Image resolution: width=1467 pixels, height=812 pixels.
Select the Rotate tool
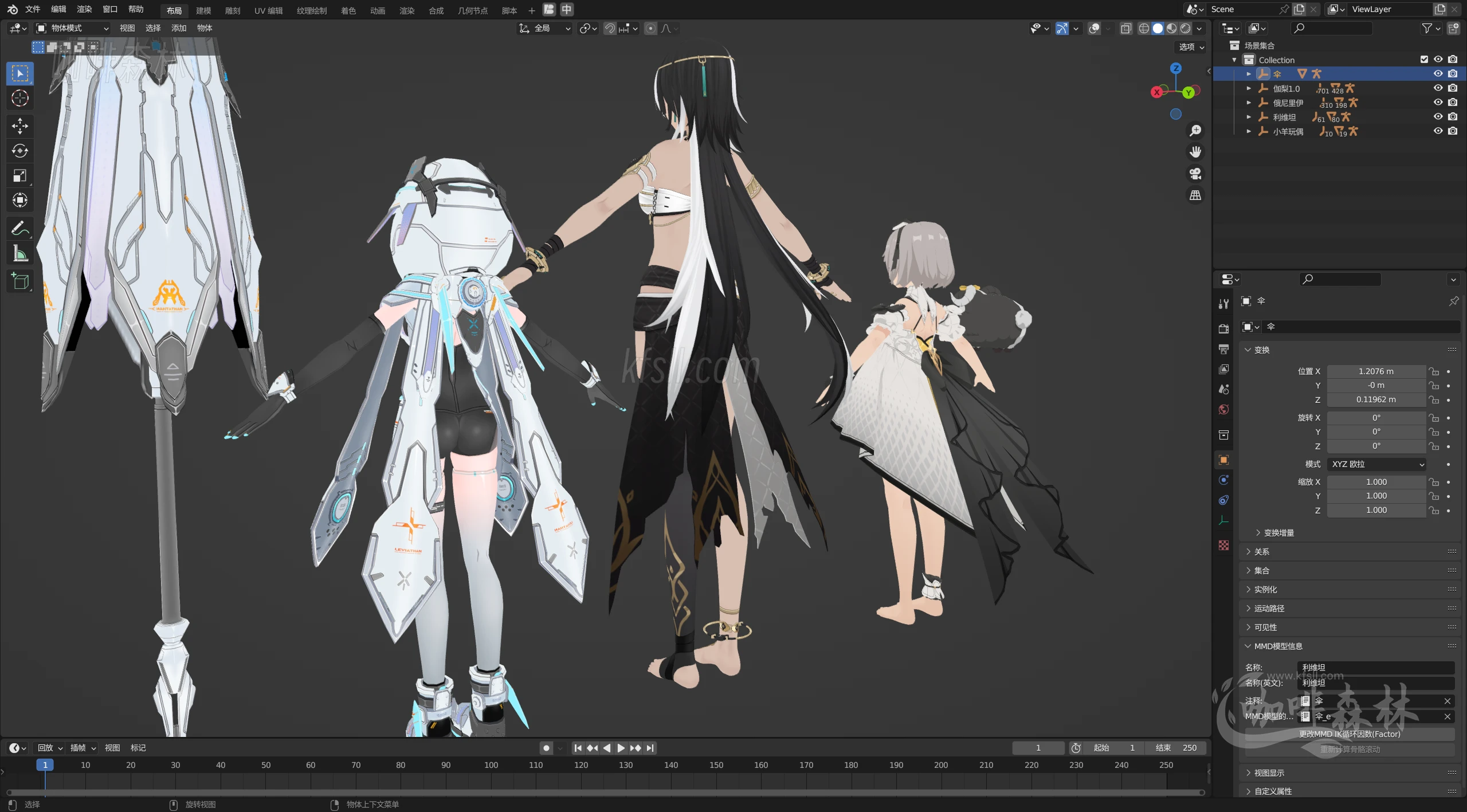point(20,151)
